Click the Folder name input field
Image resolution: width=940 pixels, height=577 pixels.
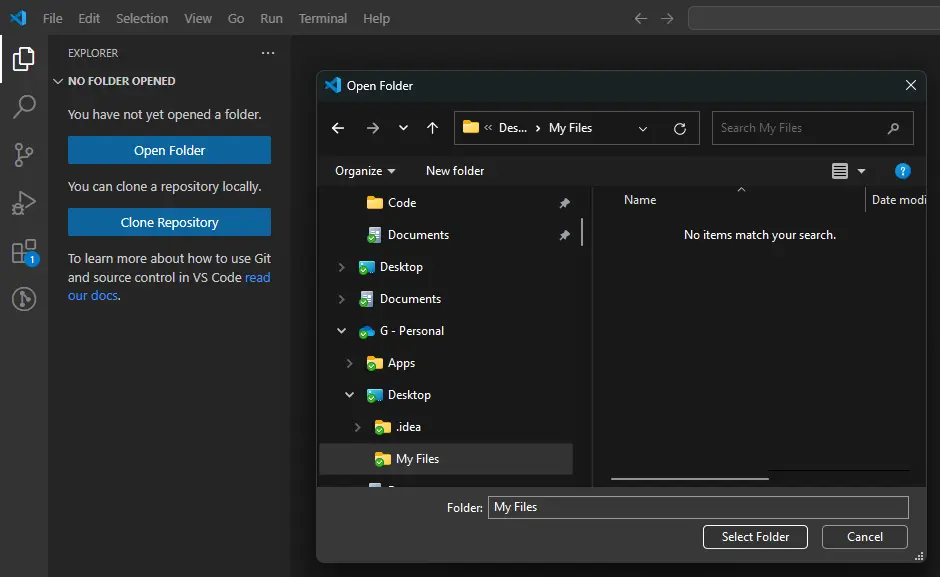tap(698, 507)
